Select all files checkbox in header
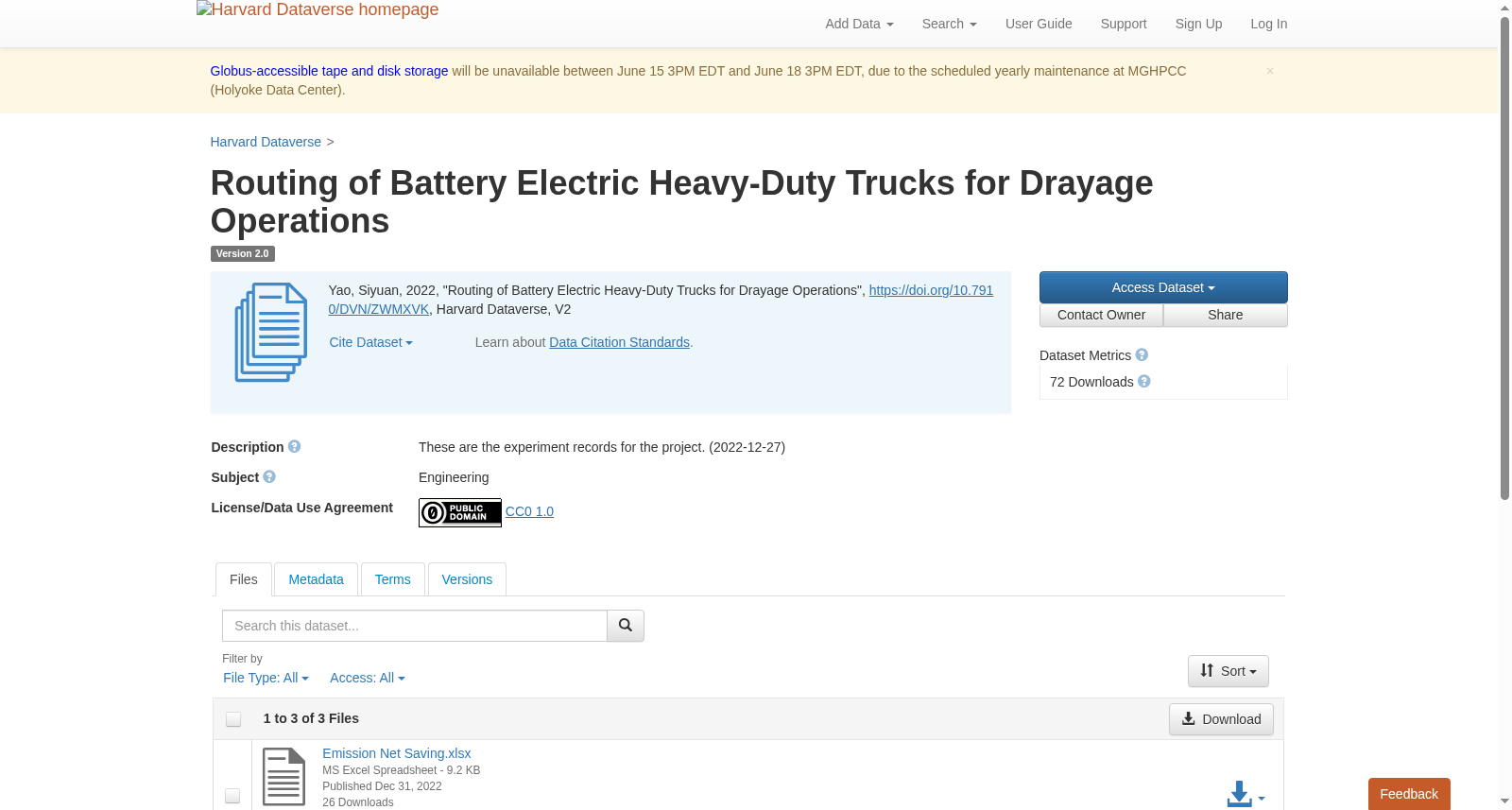The height and width of the screenshot is (810, 1512). coord(233,719)
